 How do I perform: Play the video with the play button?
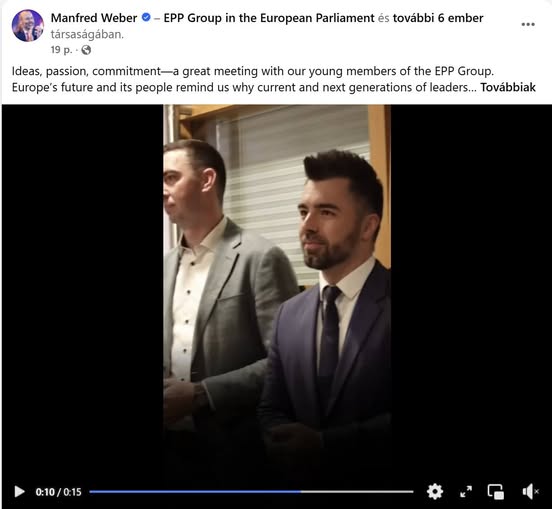[19, 491]
